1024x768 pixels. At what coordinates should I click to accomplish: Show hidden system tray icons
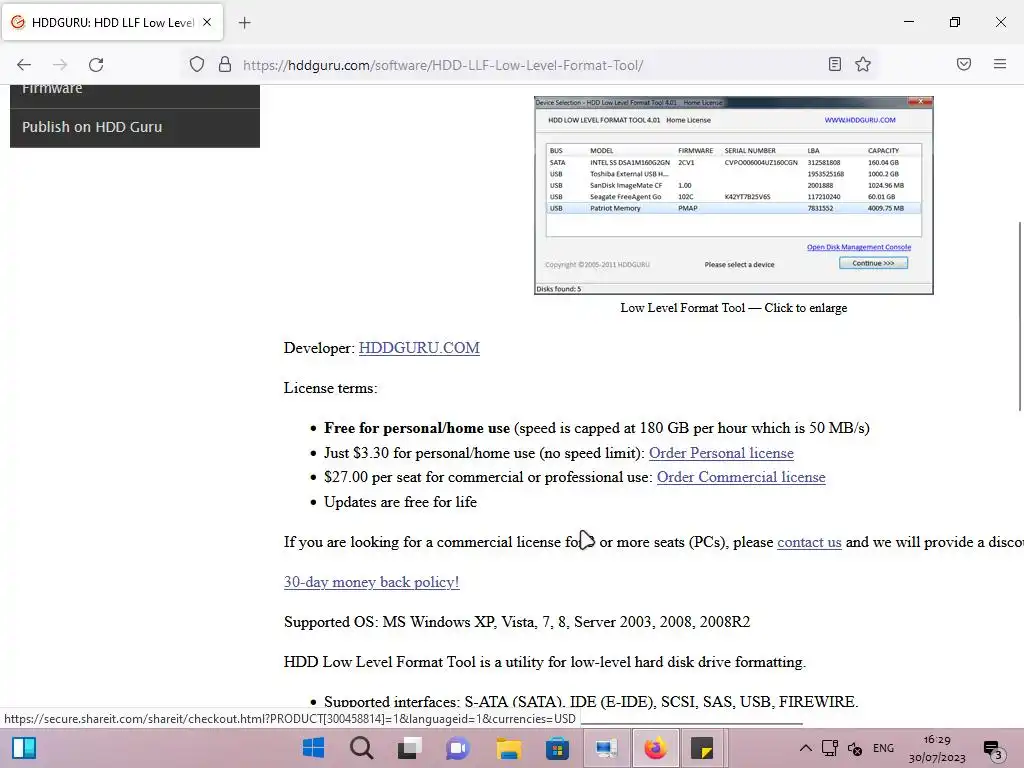coord(805,748)
